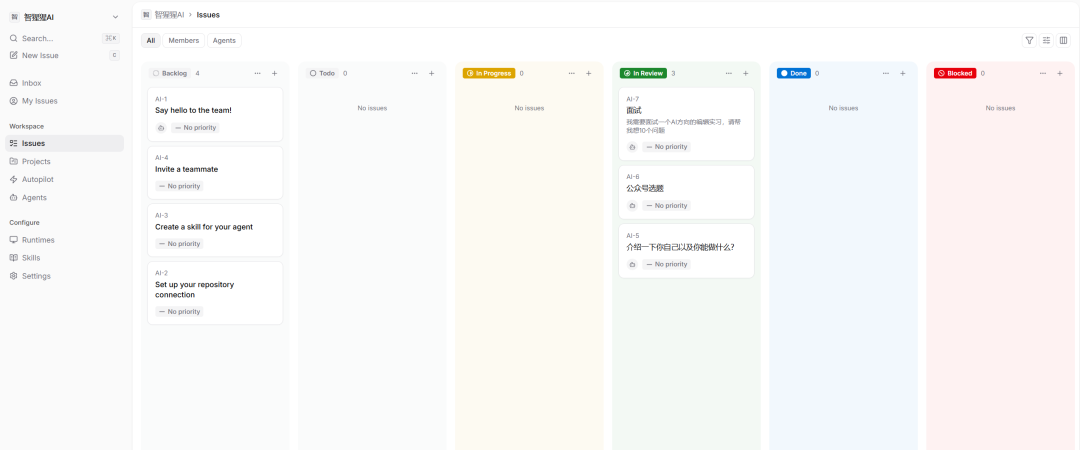Click plus icon in the Blocked column
This screenshot has width=1080, height=450.
(x=1059, y=73)
